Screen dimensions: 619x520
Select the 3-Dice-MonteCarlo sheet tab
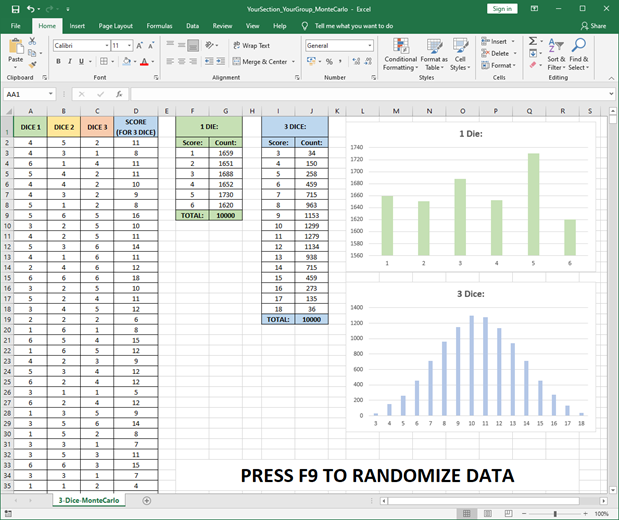point(89,500)
